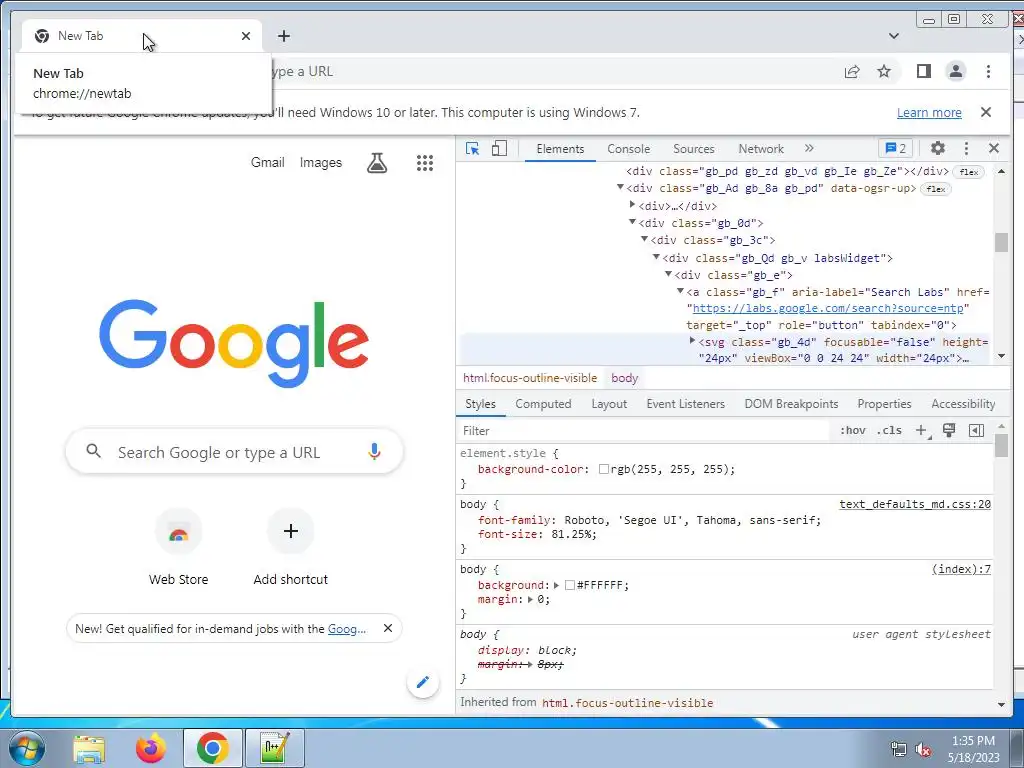The image size is (1024, 768).
Task: Expand the collapsed <div>…</div> node
Action: (632, 204)
